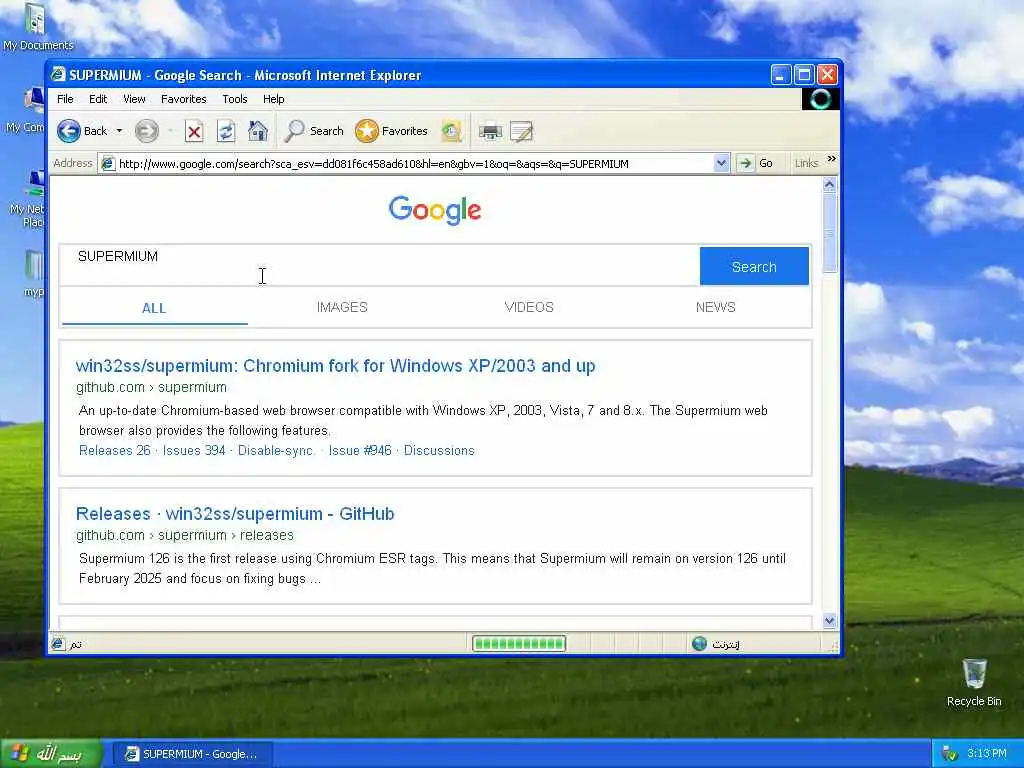The width and height of the screenshot is (1024, 768).
Task: Click the Google logo
Action: point(435,210)
